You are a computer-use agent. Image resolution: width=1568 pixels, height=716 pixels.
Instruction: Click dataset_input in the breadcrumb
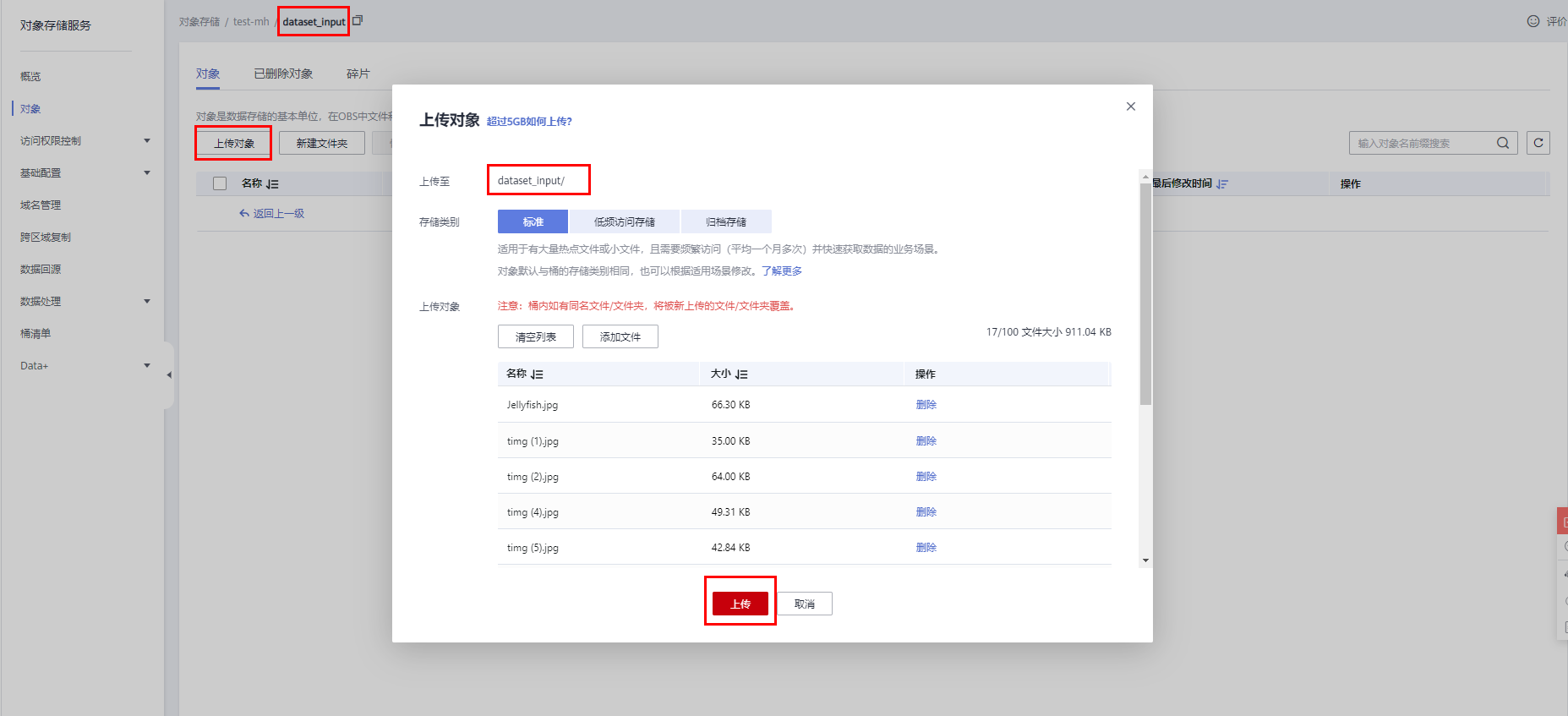[314, 22]
